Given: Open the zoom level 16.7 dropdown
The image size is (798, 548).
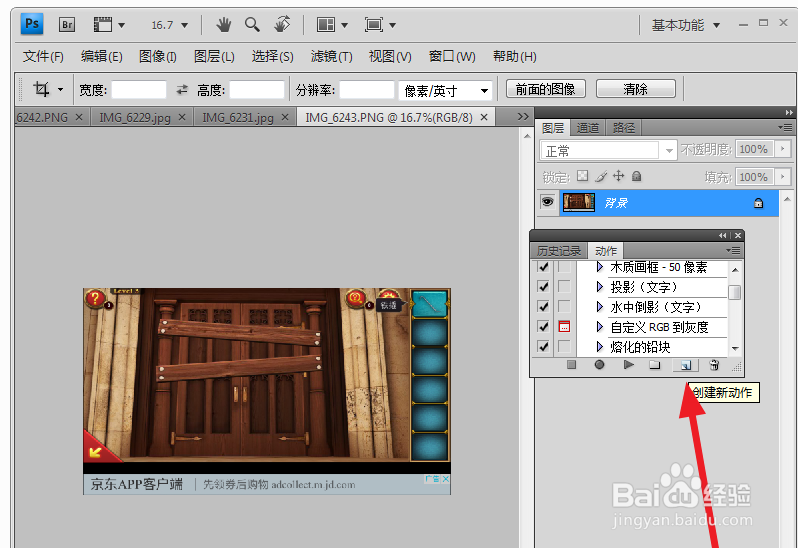Looking at the screenshot, I should 184,25.
